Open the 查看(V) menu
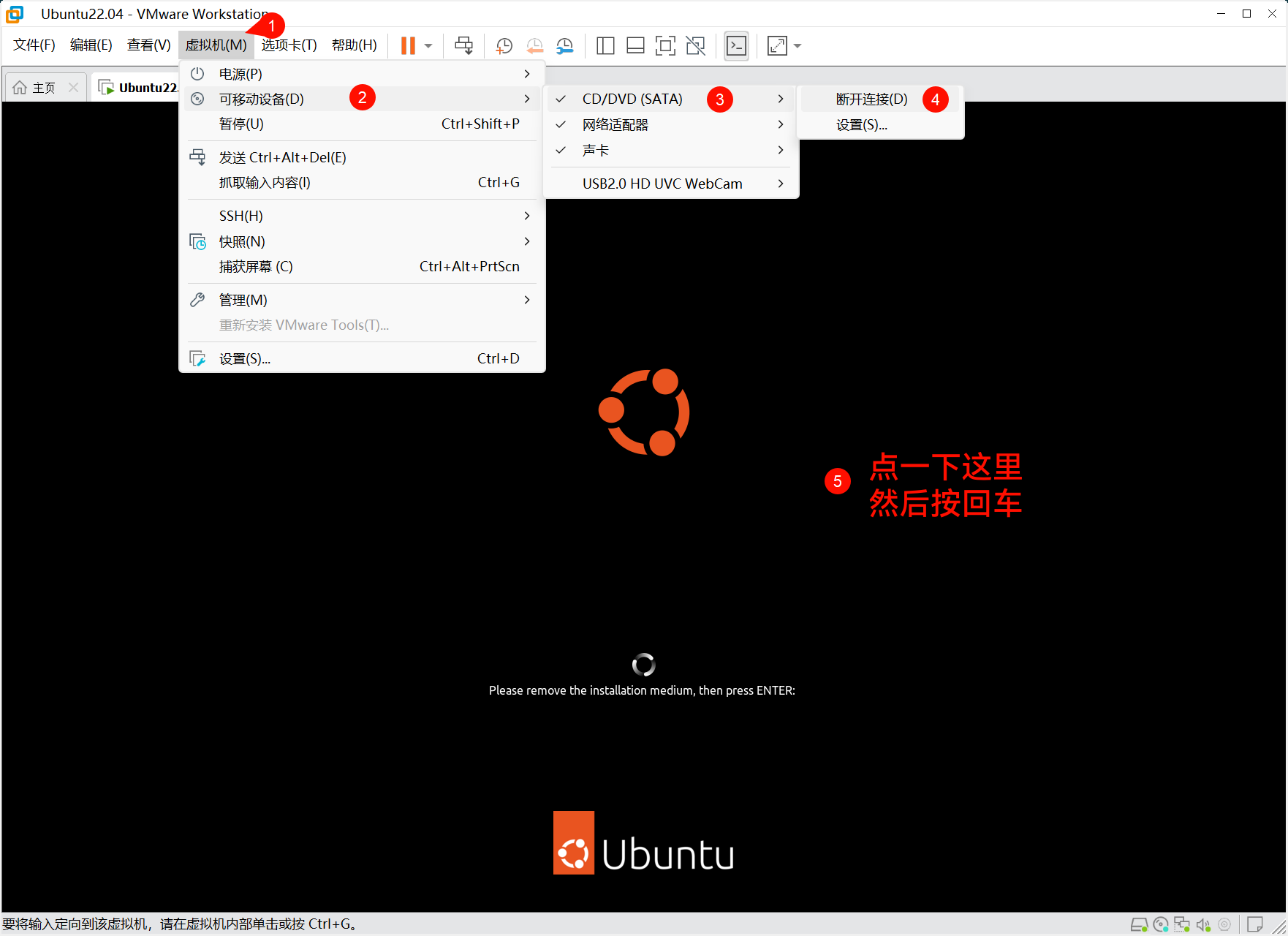Image resolution: width=1288 pixels, height=936 pixels. point(149,45)
